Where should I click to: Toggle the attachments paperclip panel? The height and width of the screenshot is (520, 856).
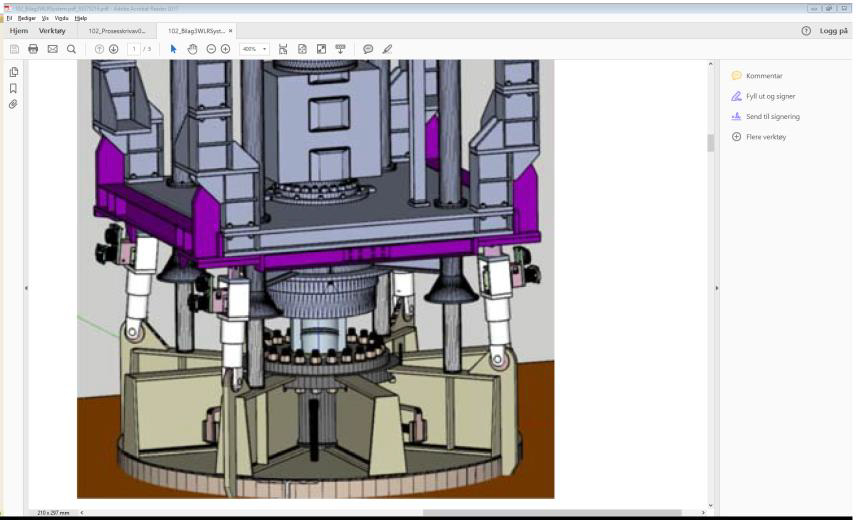click(x=13, y=104)
